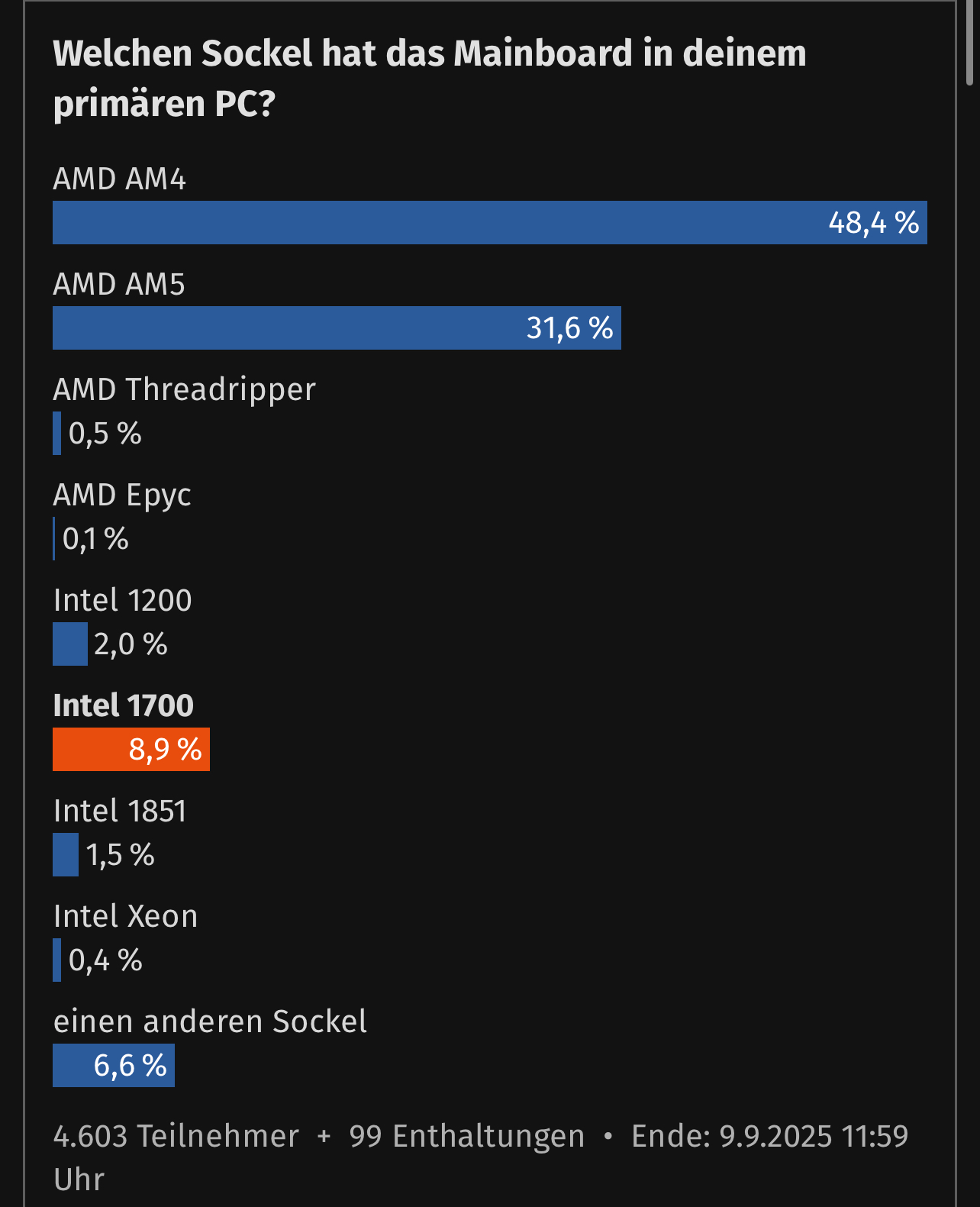This screenshot has width=980, height=1207.
Task: Click the vertical scrollbar thumb
Action: [x=970, y=42]
